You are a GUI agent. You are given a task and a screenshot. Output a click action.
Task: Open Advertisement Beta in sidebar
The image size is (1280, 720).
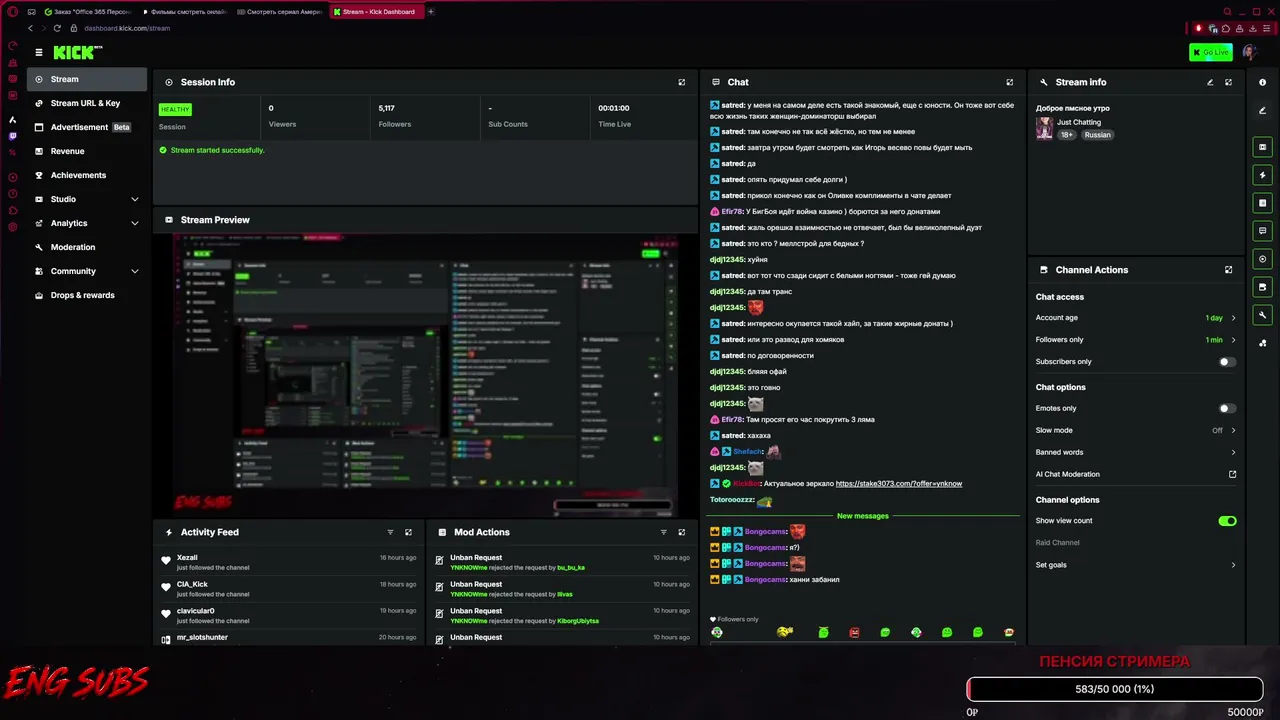(x=87, y=127)
